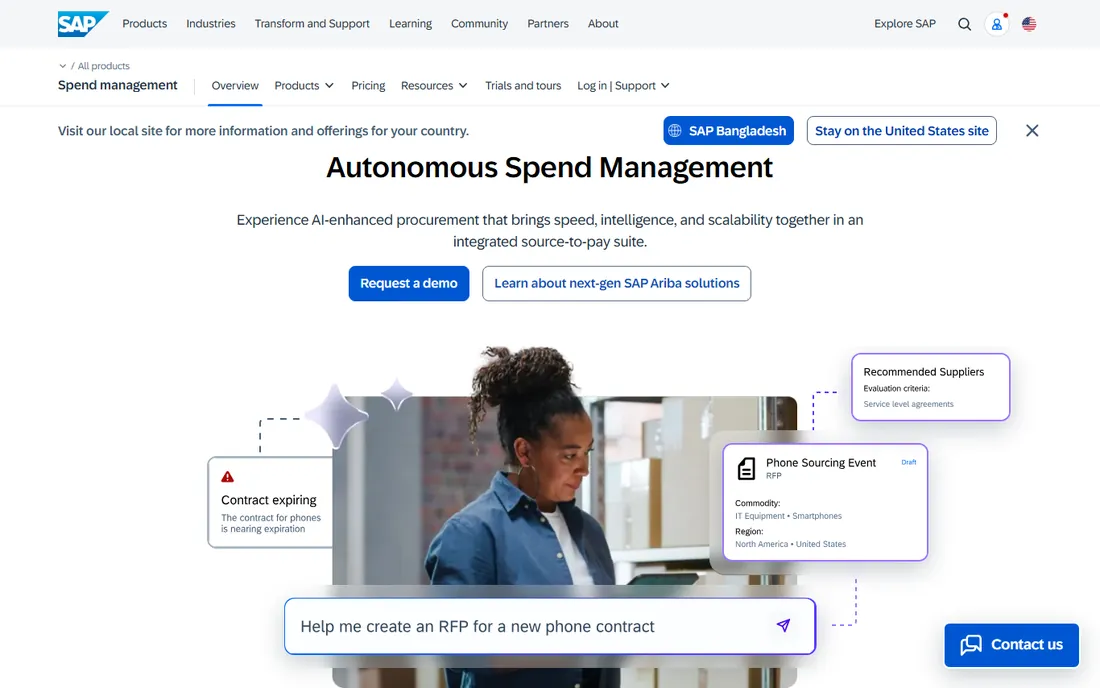Image resolution: width=1100 pixels, height=688 pixels.
Task: Click the globe icon in SAP Bangladesh button
Action: click(x=675, y=130)
